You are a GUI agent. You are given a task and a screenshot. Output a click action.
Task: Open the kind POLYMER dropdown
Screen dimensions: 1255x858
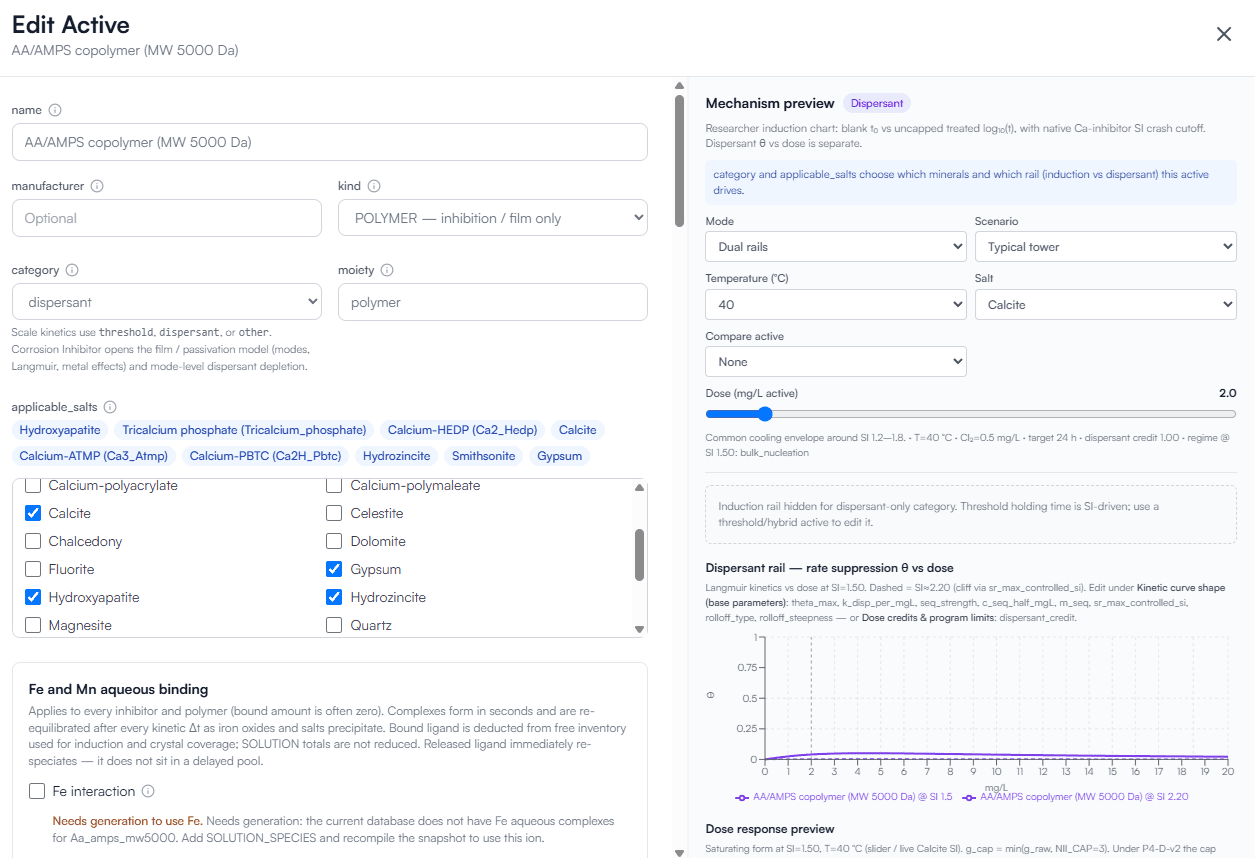493,218
